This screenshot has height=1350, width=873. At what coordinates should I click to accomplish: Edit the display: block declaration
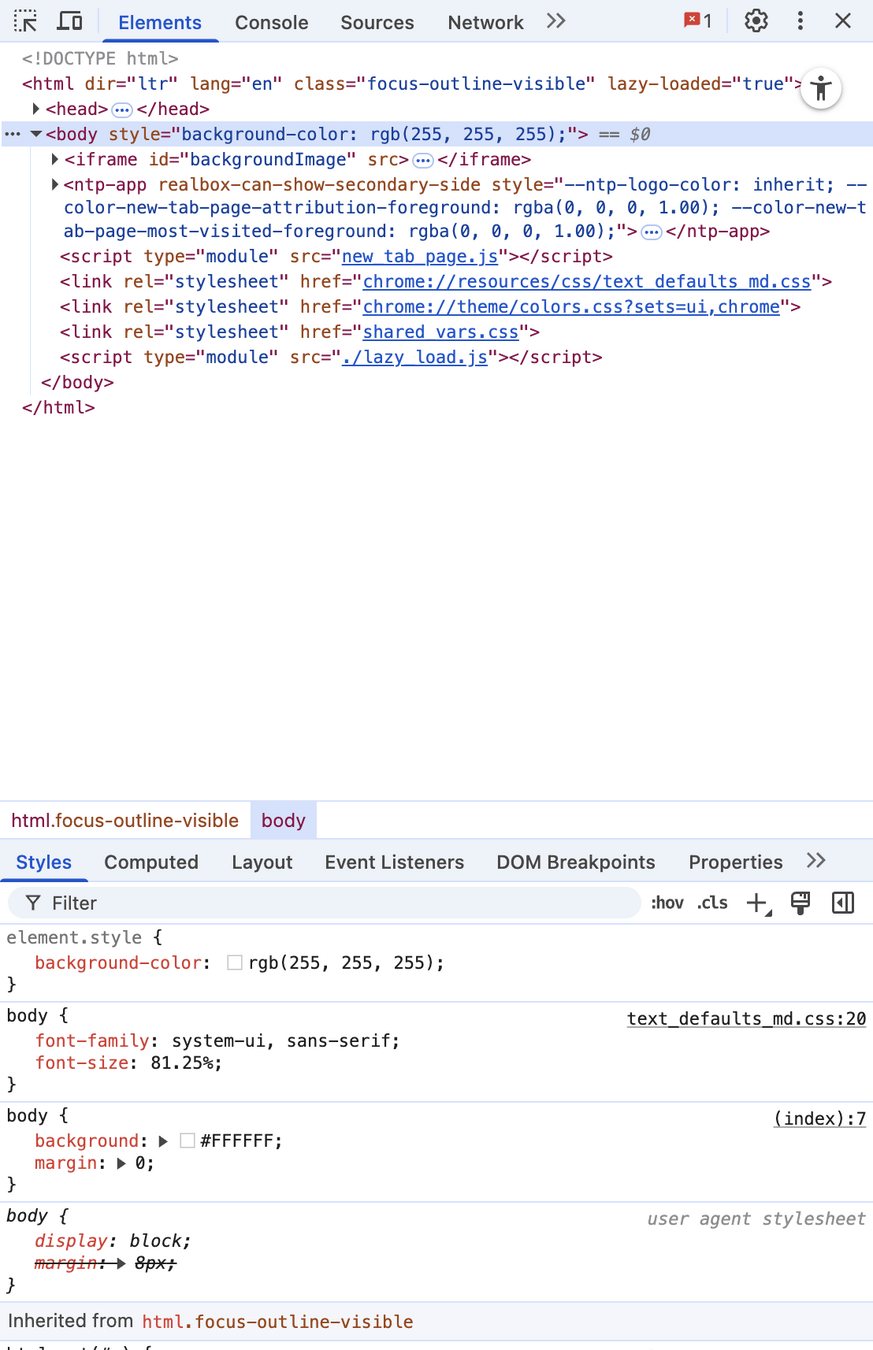(x=112, y=1241)
